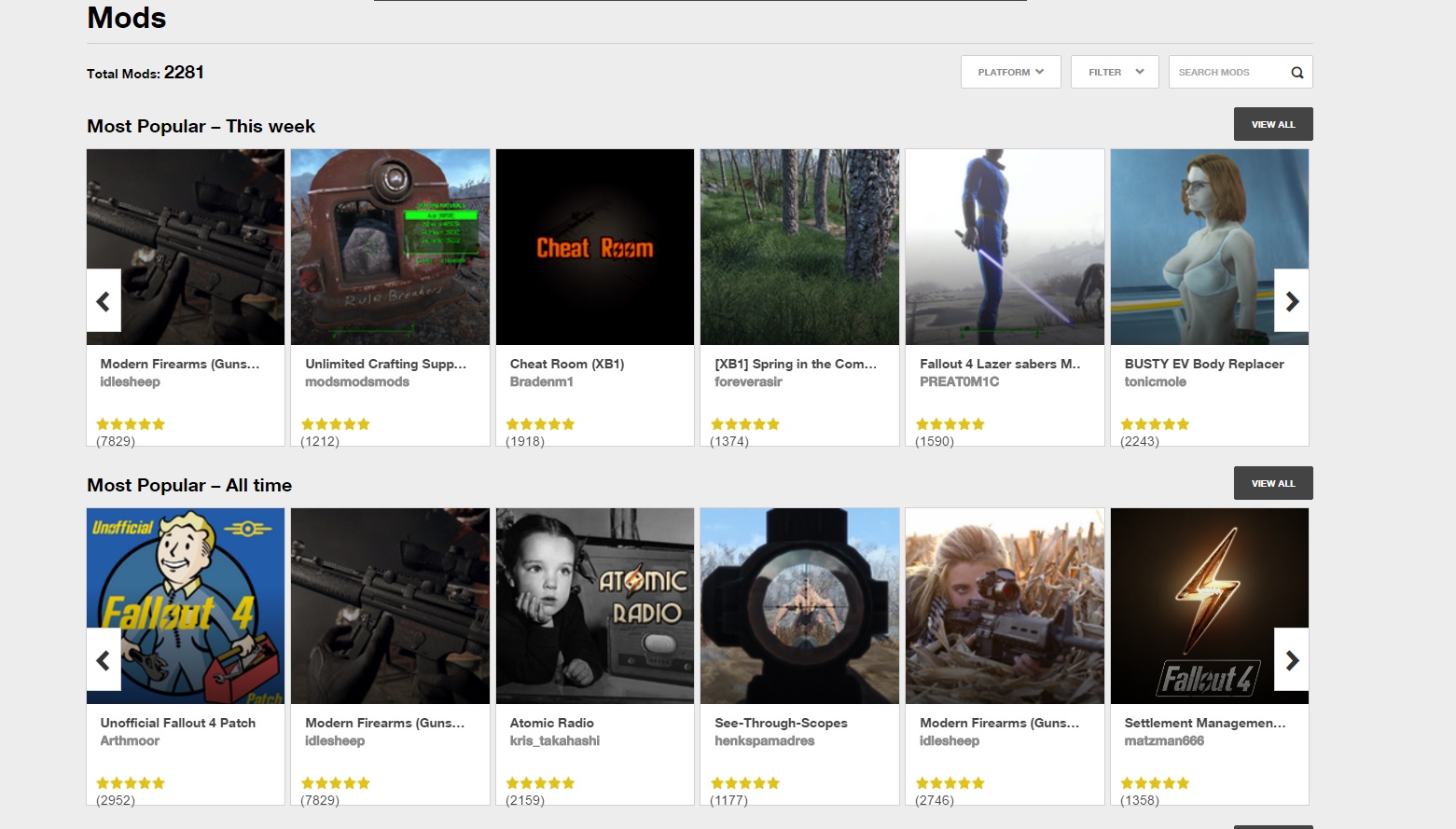Click star rating under Atomic Radio
The height and width of the screenshot is (829, 1456).
click(540, 783)
